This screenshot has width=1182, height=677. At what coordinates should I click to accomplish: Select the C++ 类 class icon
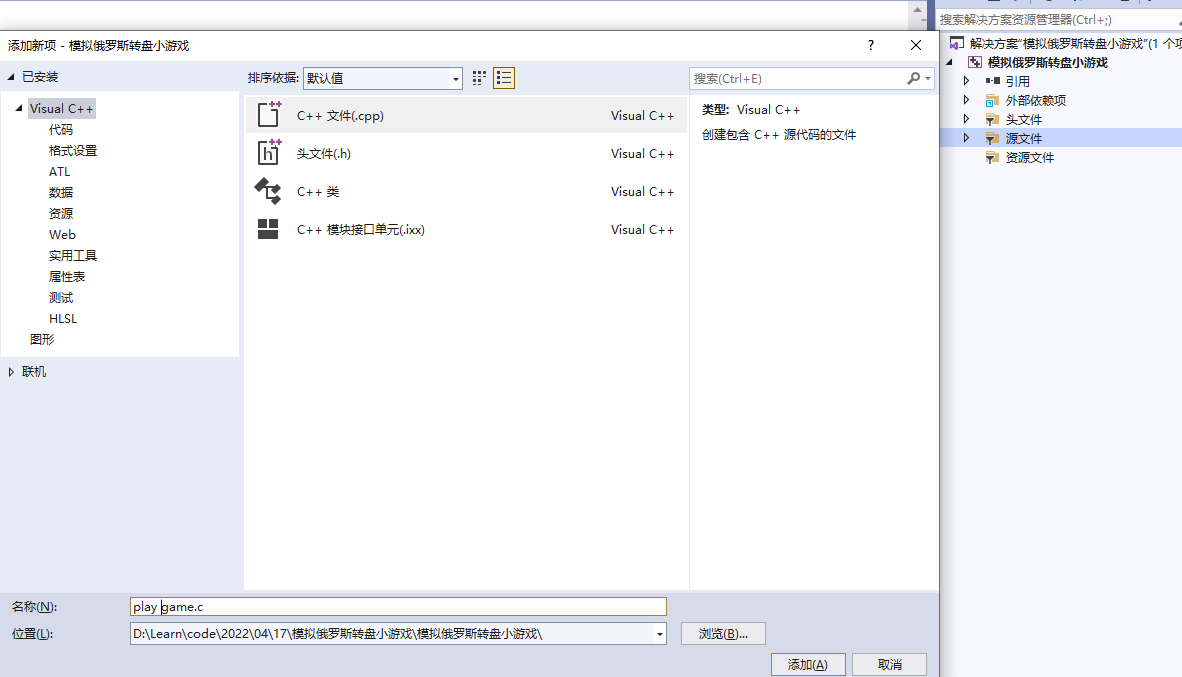268,191
